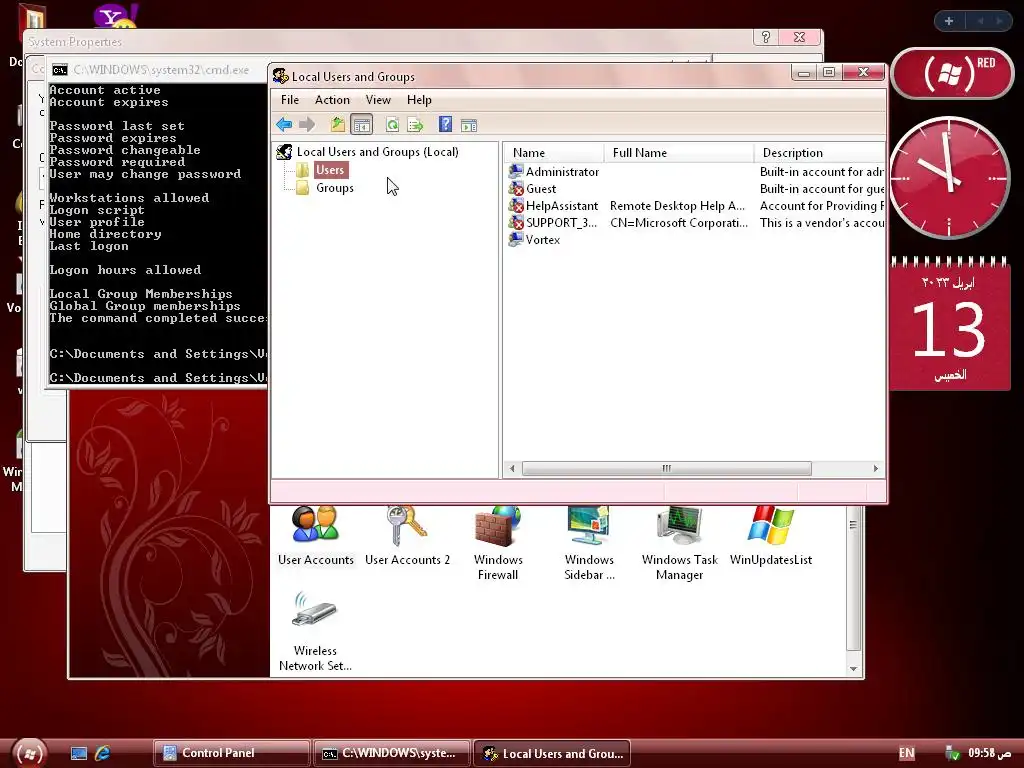Open the Help menu

pos(419,100)
